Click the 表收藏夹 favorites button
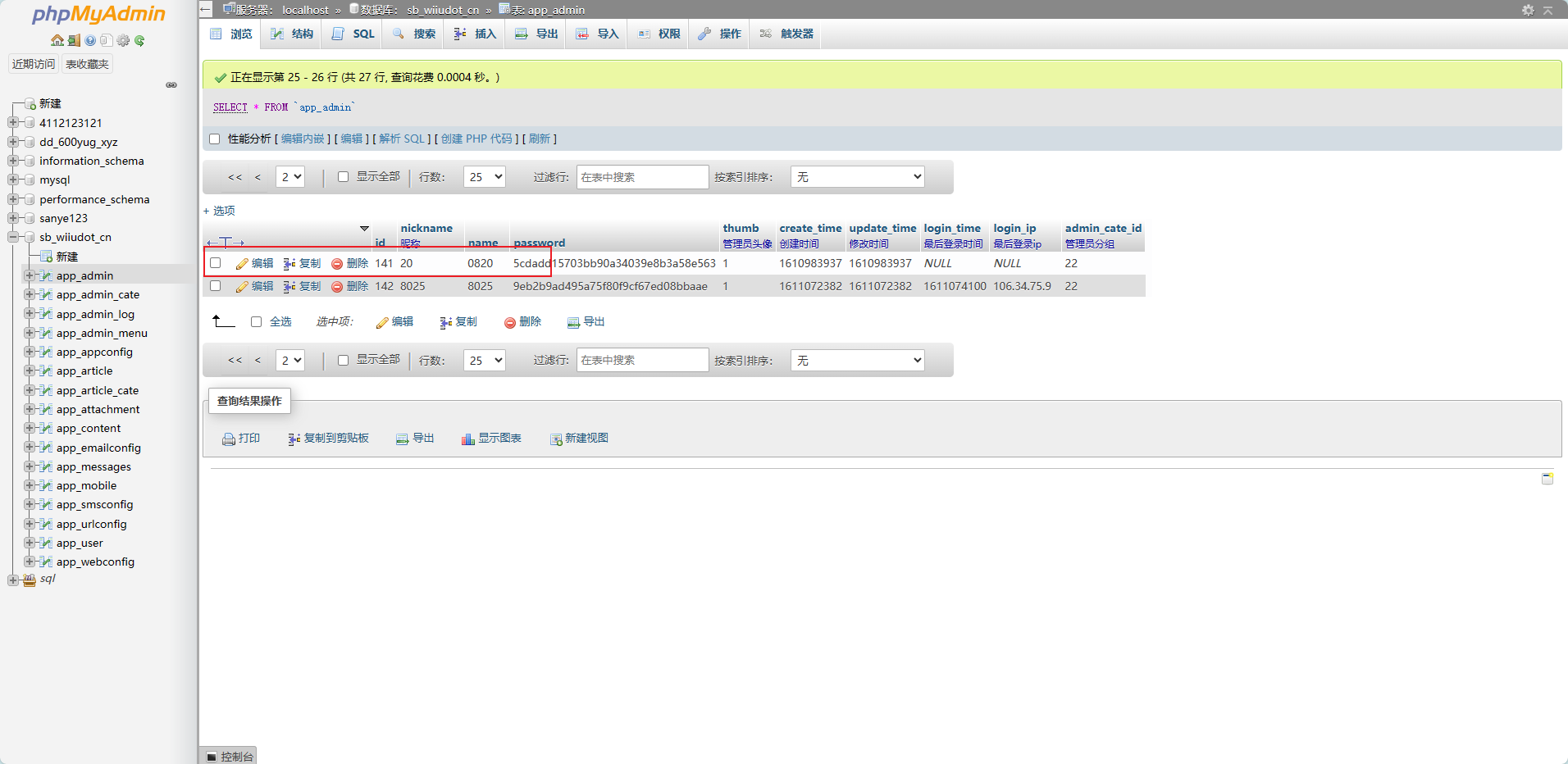Screen dimensions: 1568x764 point(87,64)
